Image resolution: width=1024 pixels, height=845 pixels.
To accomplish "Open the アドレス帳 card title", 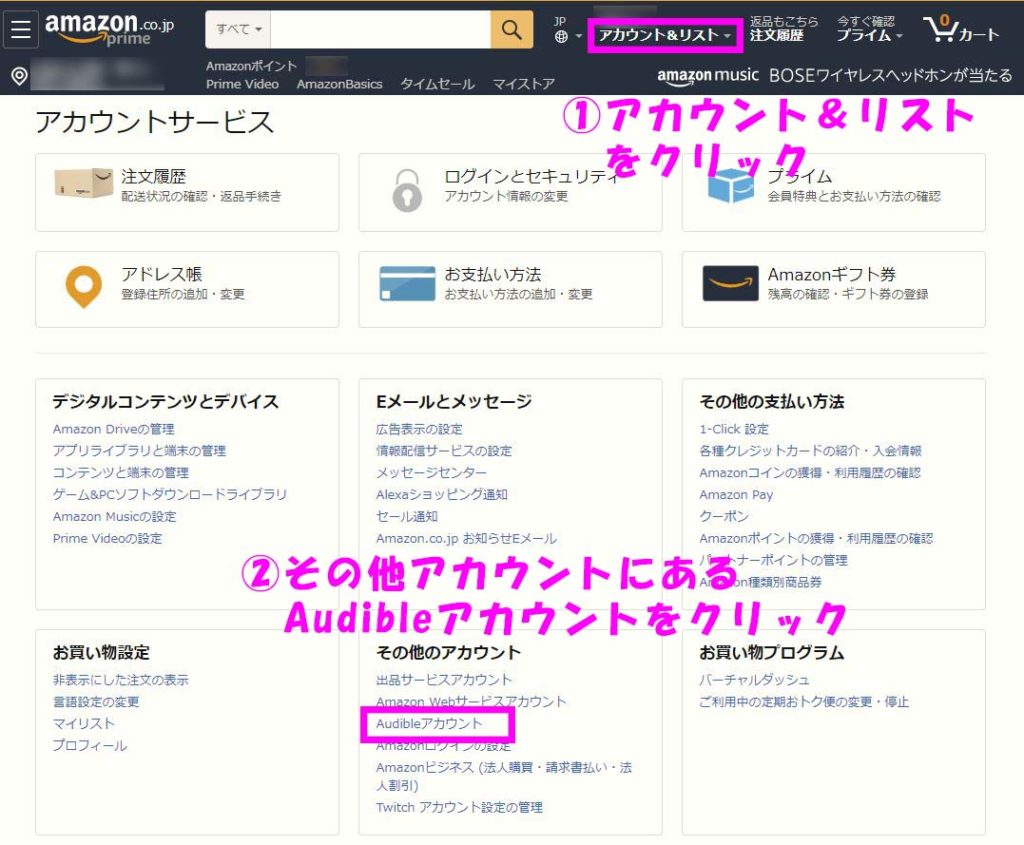I will pos(161,274).
